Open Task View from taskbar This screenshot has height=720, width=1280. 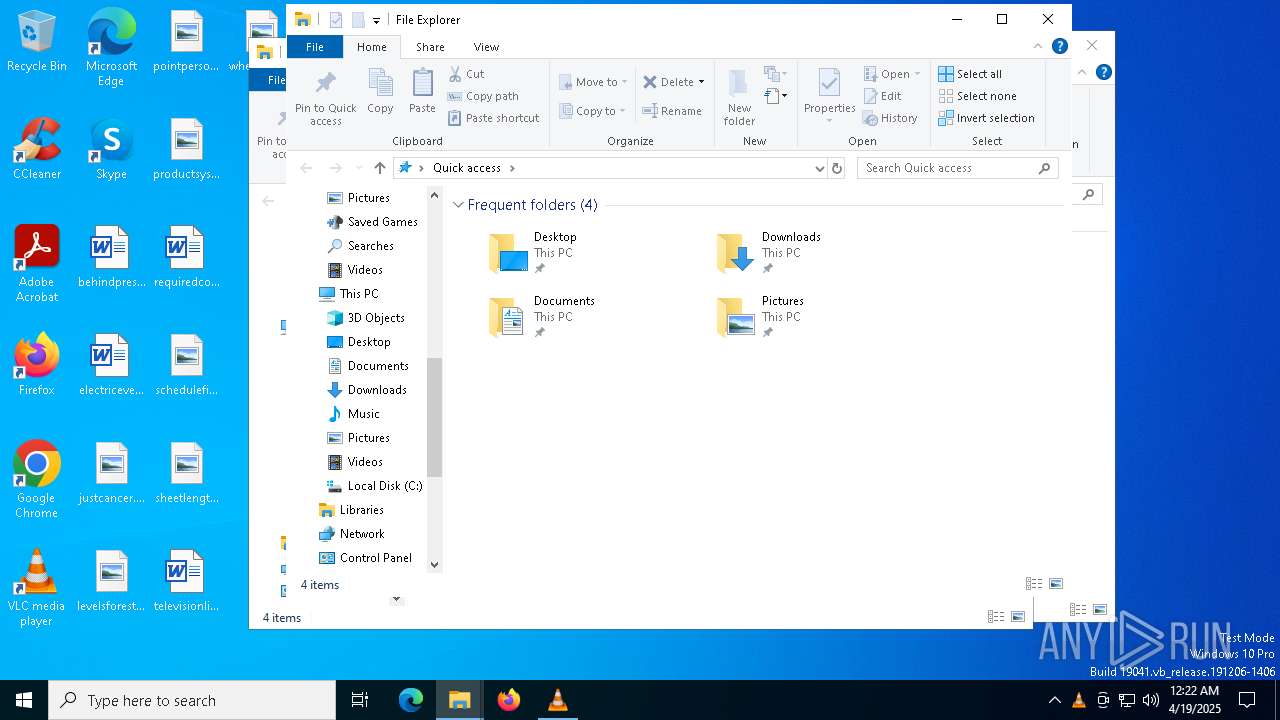360,700
